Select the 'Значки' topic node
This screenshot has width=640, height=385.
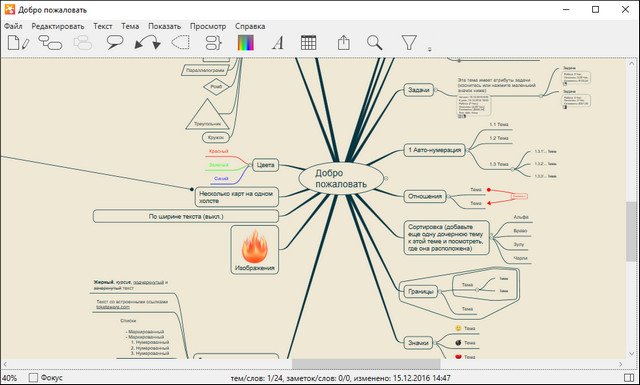(x=418, y=343)
